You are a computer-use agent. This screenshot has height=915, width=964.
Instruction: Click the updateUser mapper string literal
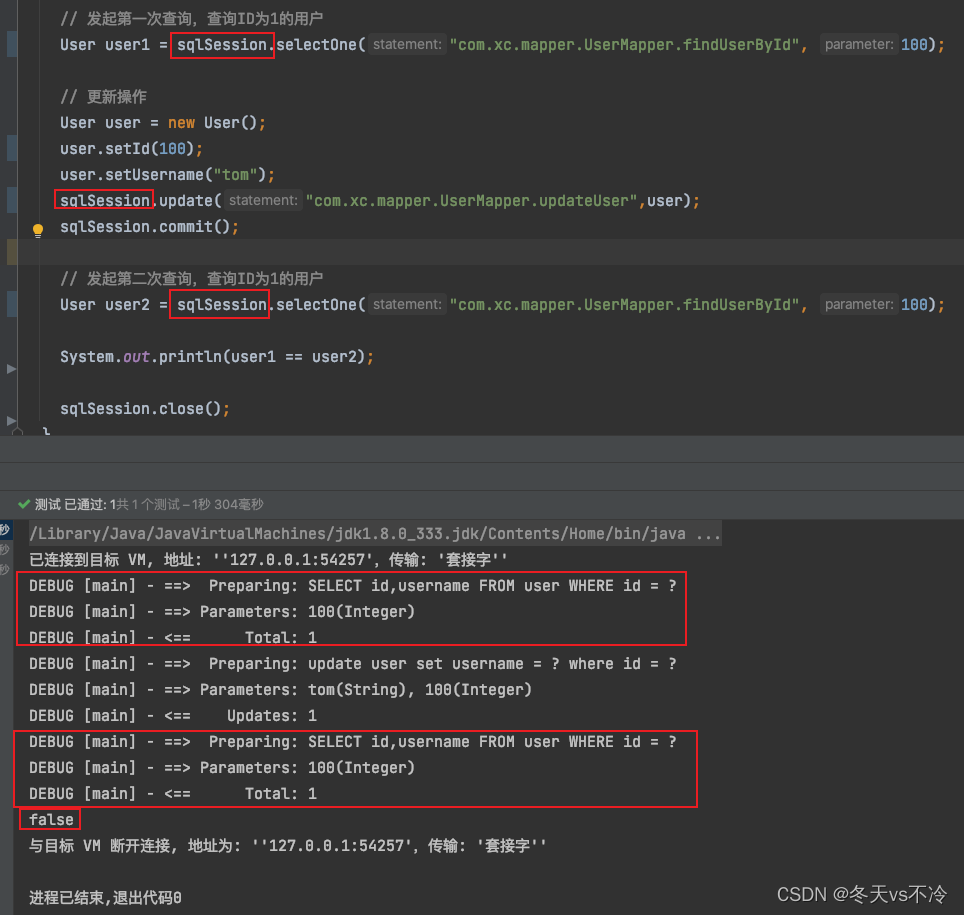point(472,201)
